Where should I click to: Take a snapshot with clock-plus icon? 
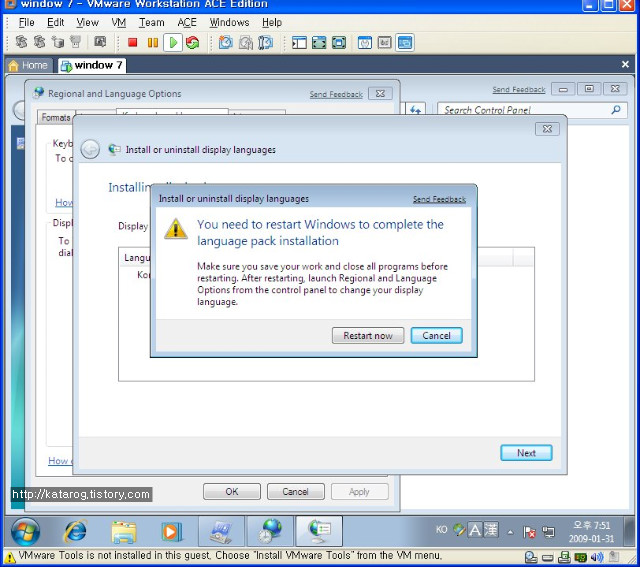226,42
